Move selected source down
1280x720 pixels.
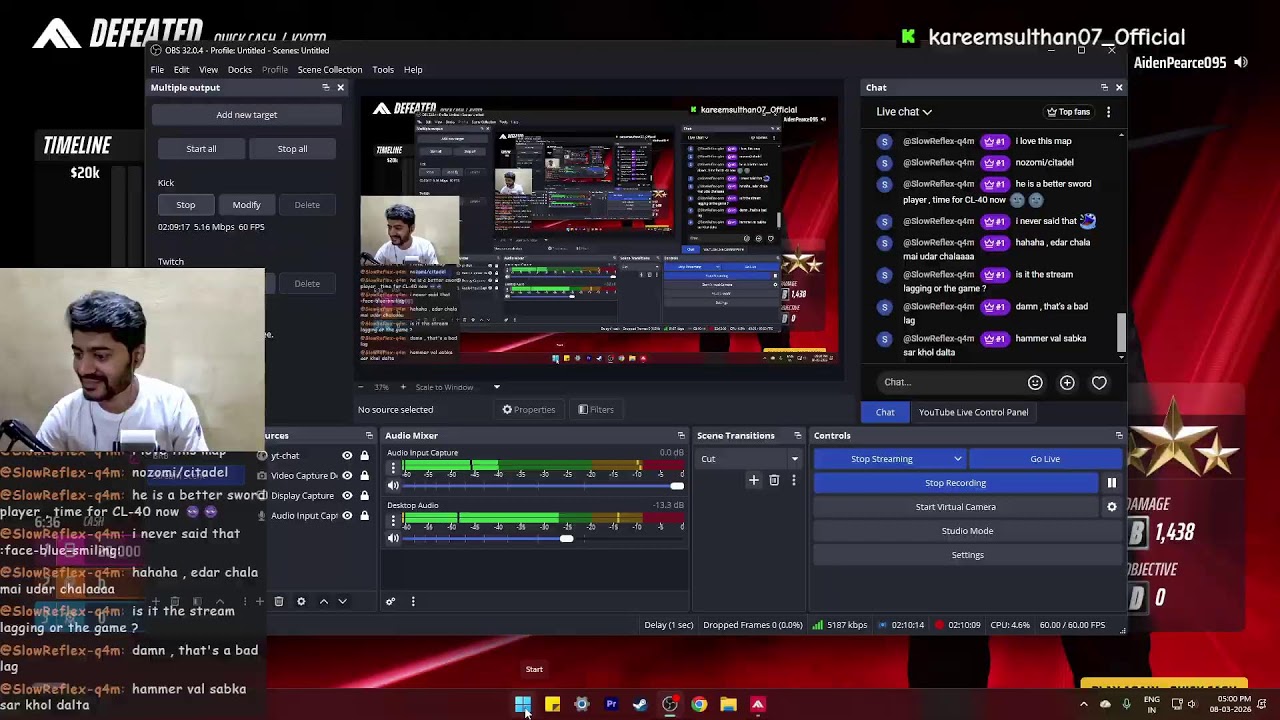(x=342, y=602)
